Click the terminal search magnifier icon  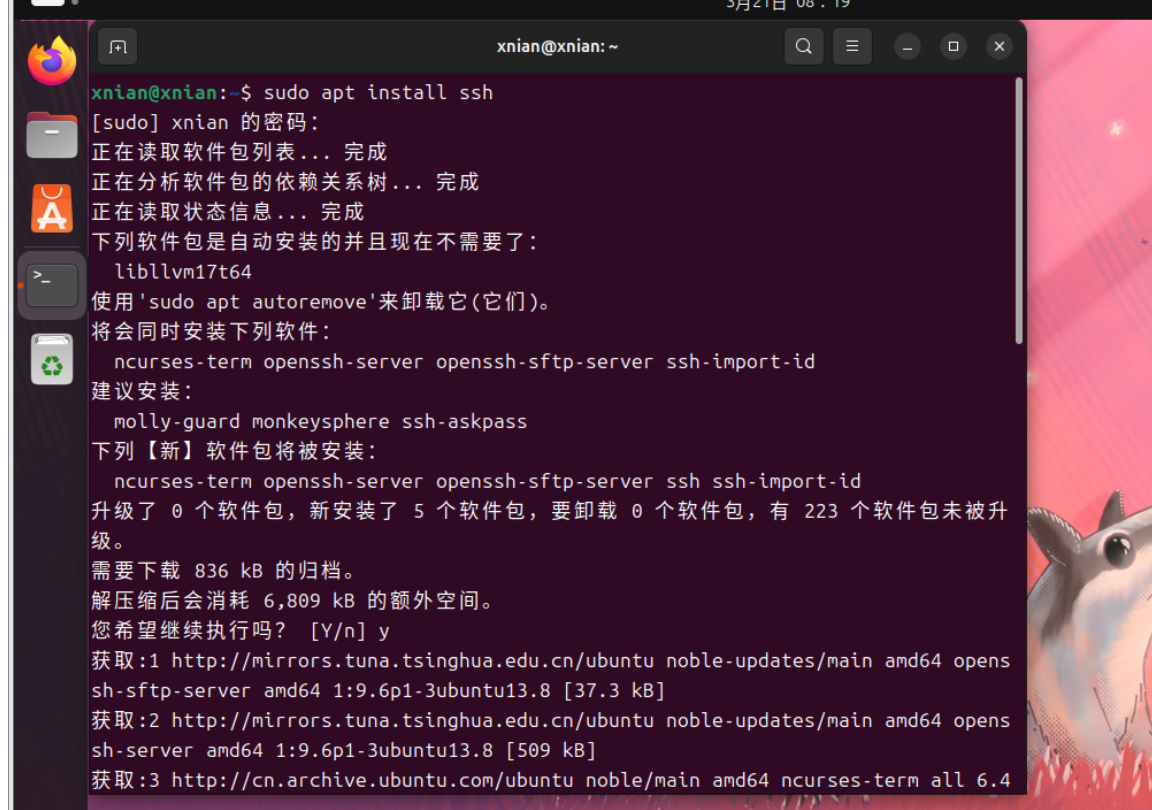803,46
